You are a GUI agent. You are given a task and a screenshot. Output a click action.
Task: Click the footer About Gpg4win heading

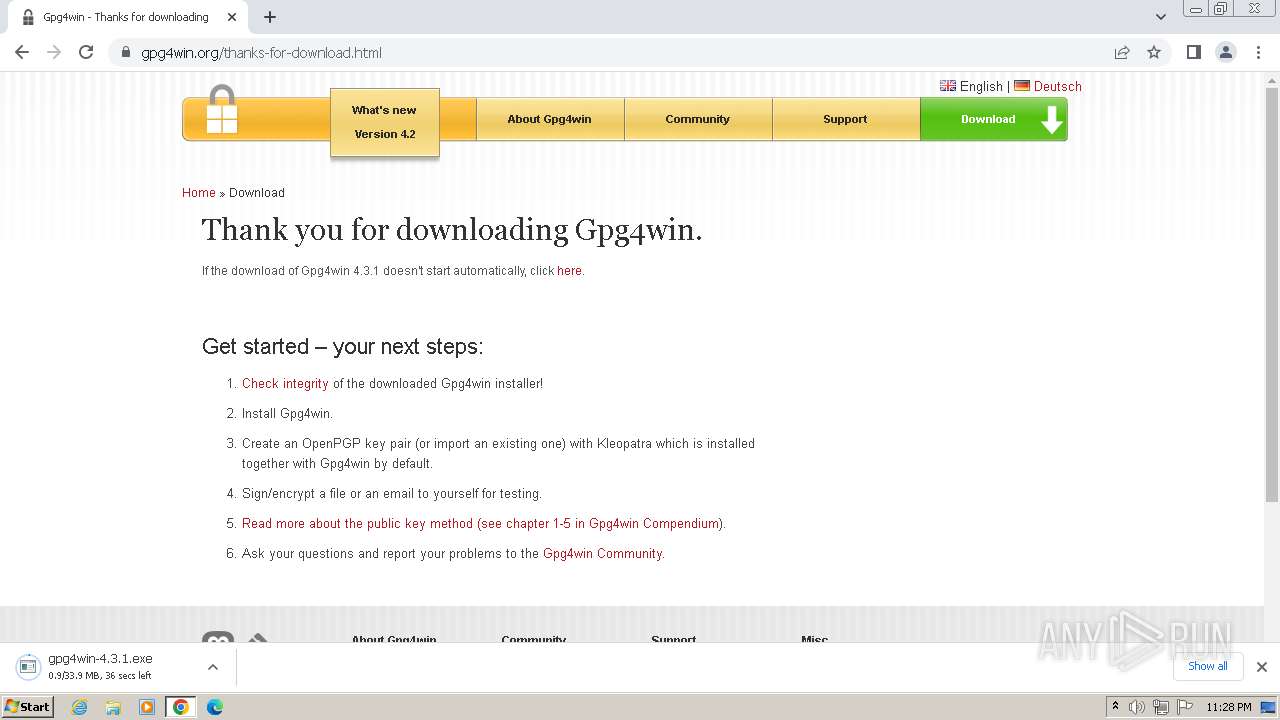[x=394, y=639]
